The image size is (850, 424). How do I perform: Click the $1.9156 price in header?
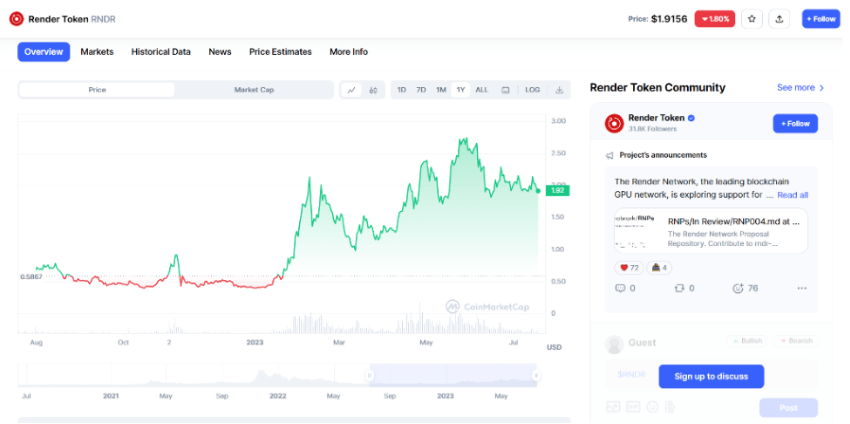[x=669, y=19]
